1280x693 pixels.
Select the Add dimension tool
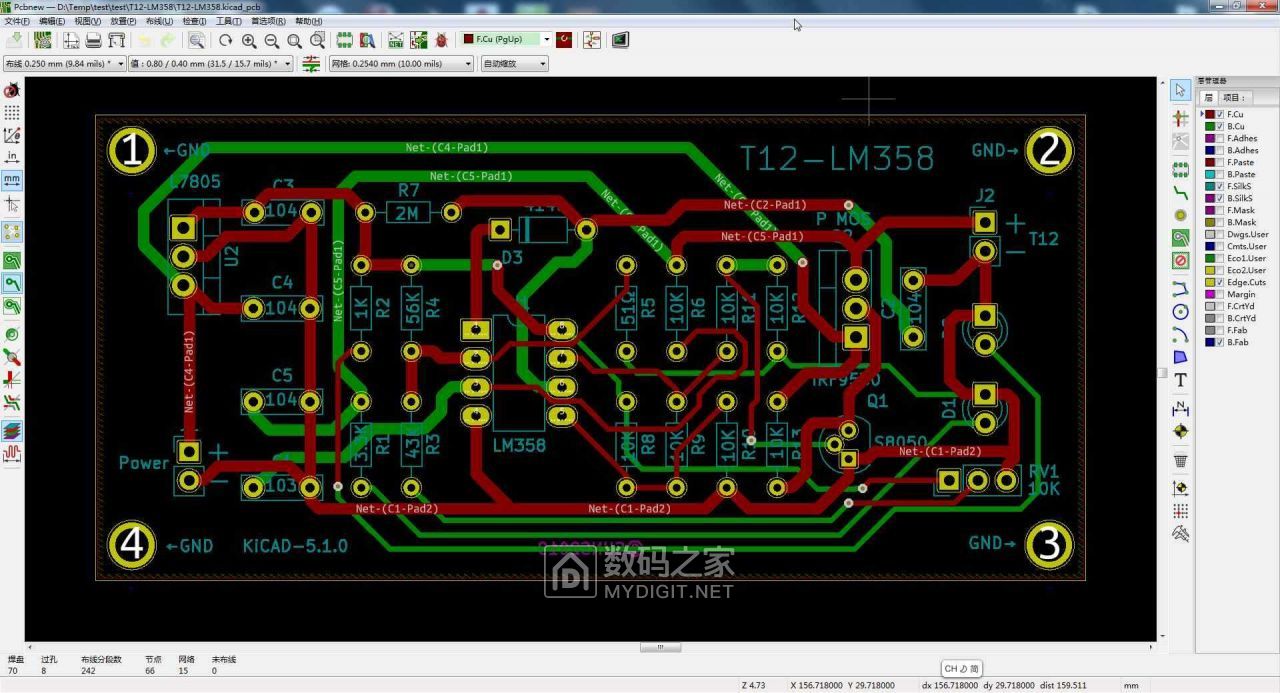(x=1180, y=409)
